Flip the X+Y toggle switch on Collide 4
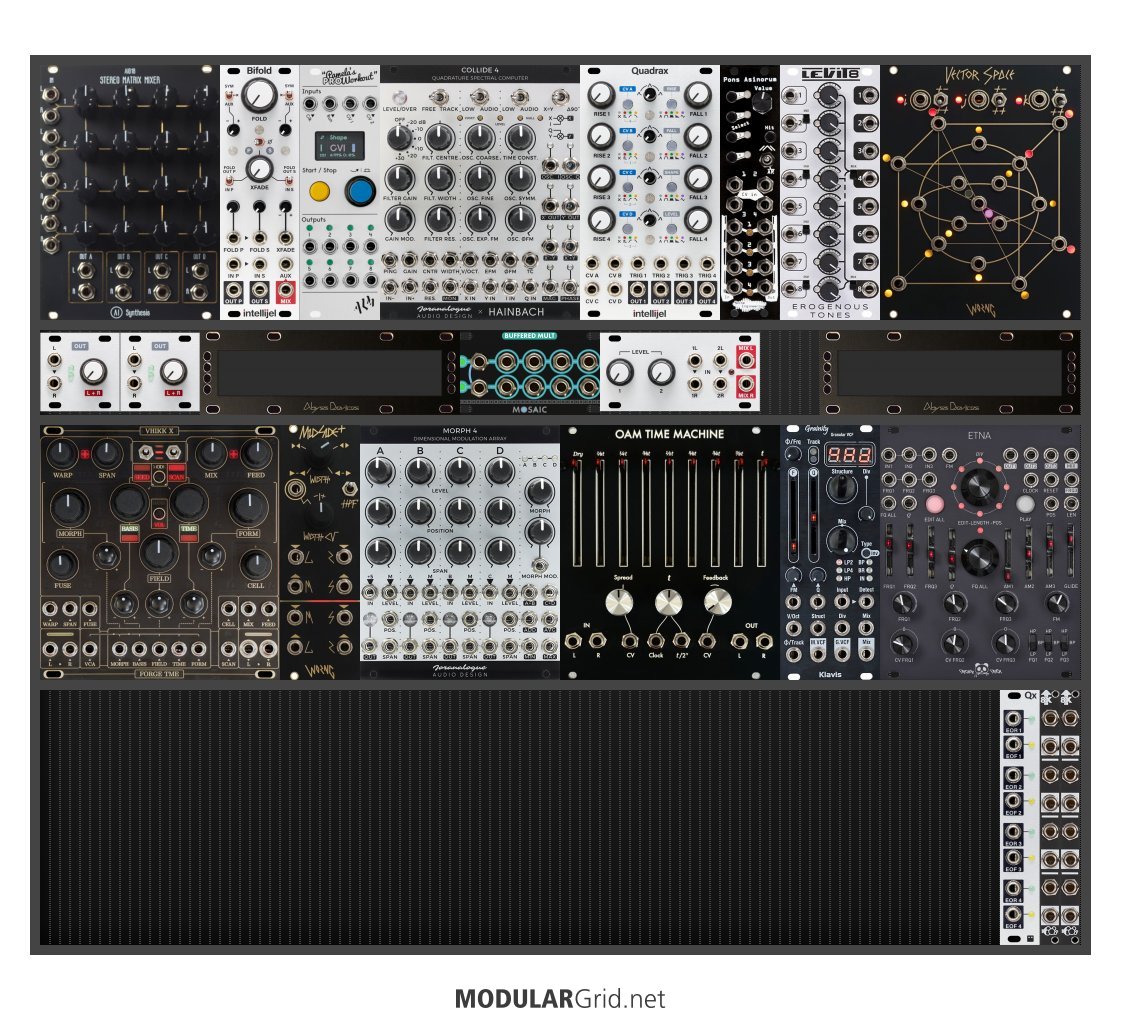The image size is (1121, 1020). (x=560, y=97)
